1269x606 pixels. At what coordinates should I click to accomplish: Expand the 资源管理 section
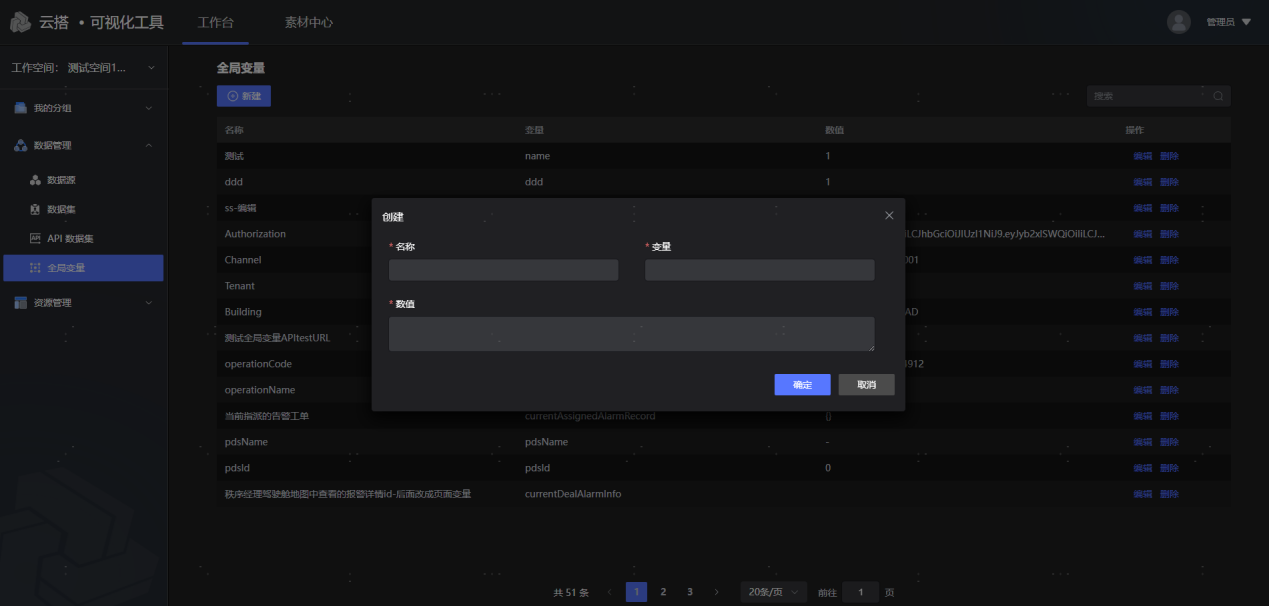[x=149, y=303]
